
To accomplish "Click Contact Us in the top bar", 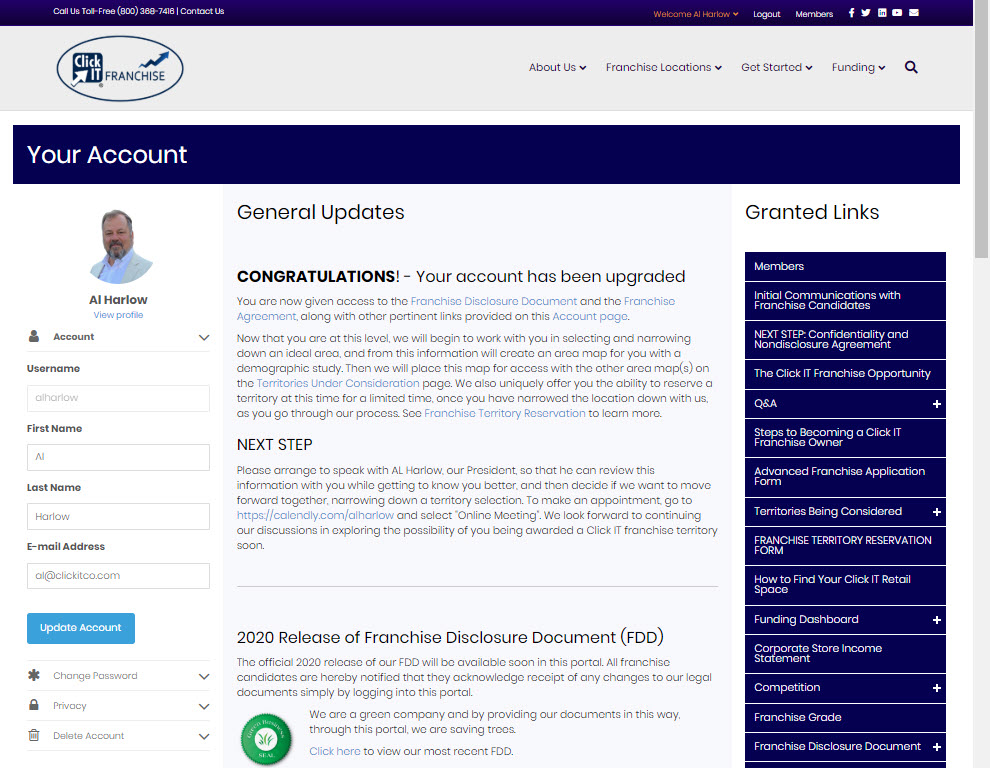I will click(202, 11).
